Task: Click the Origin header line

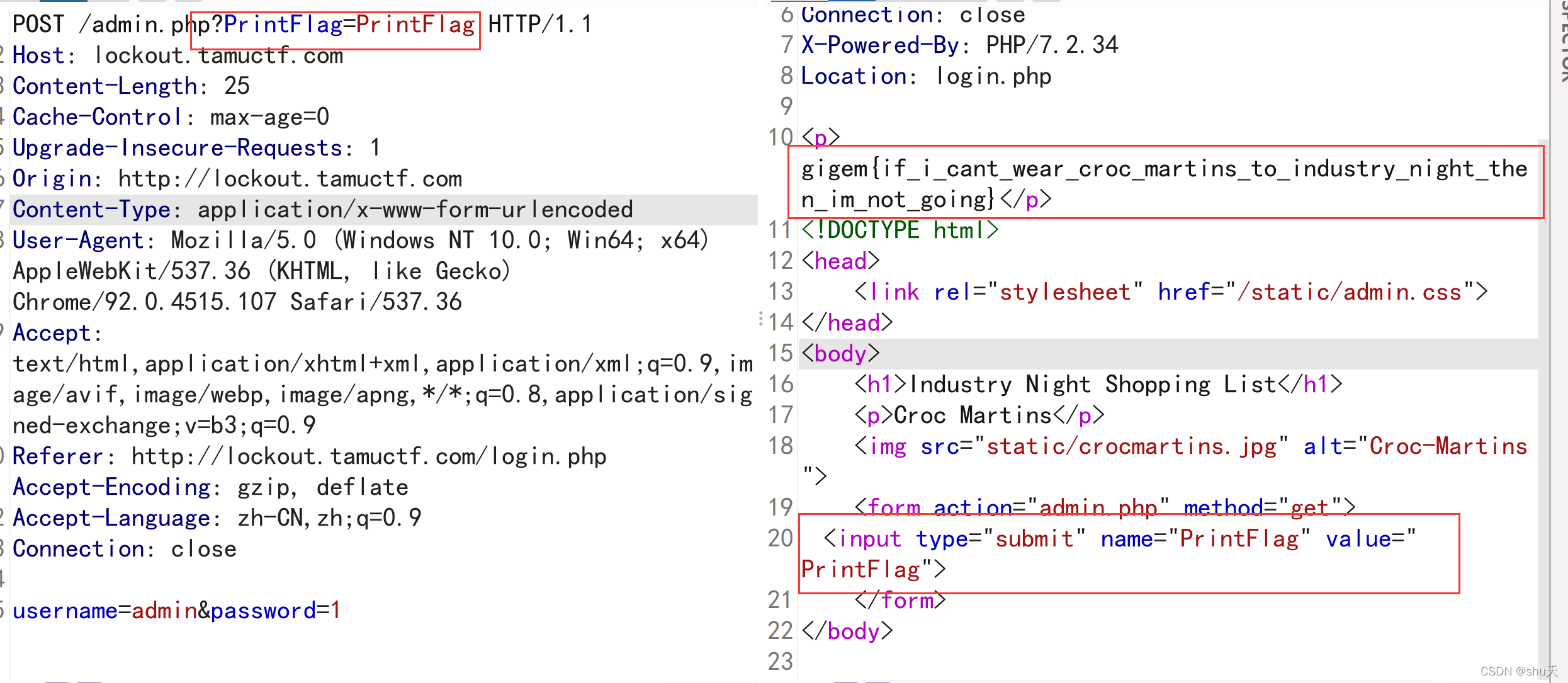Action: 237,179
